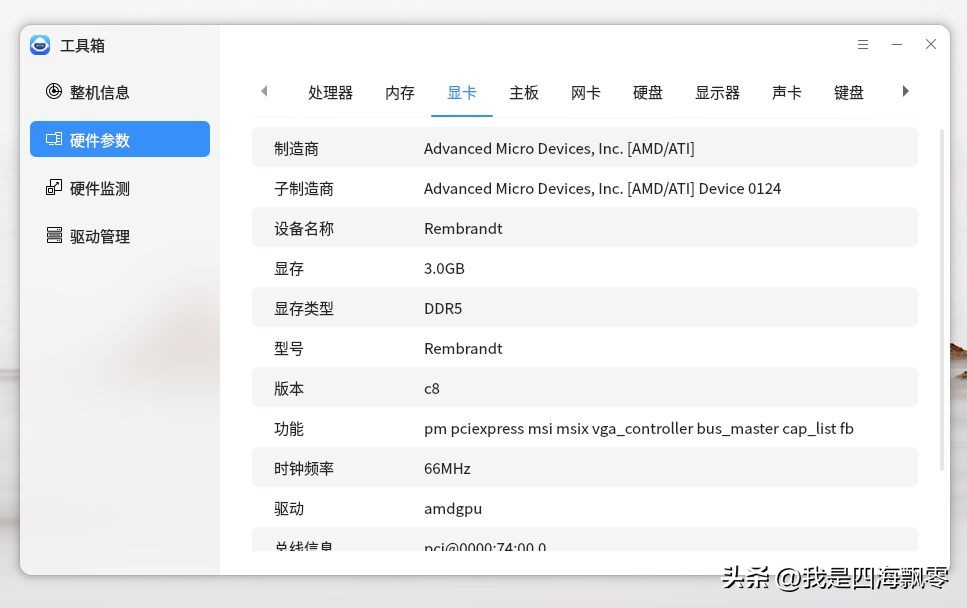Switch to the 主板 tab
This screenshot has height=608, width=967.
coord(524,92)
